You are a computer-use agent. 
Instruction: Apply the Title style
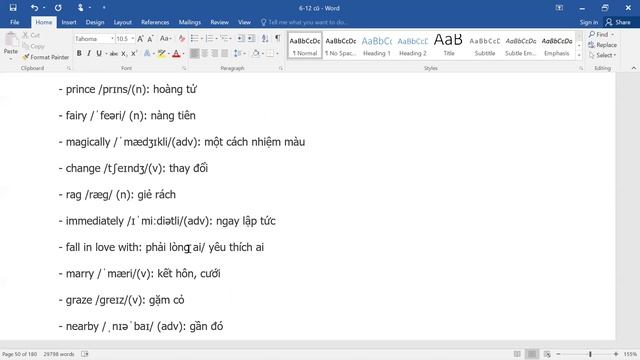tap(449, 46)
